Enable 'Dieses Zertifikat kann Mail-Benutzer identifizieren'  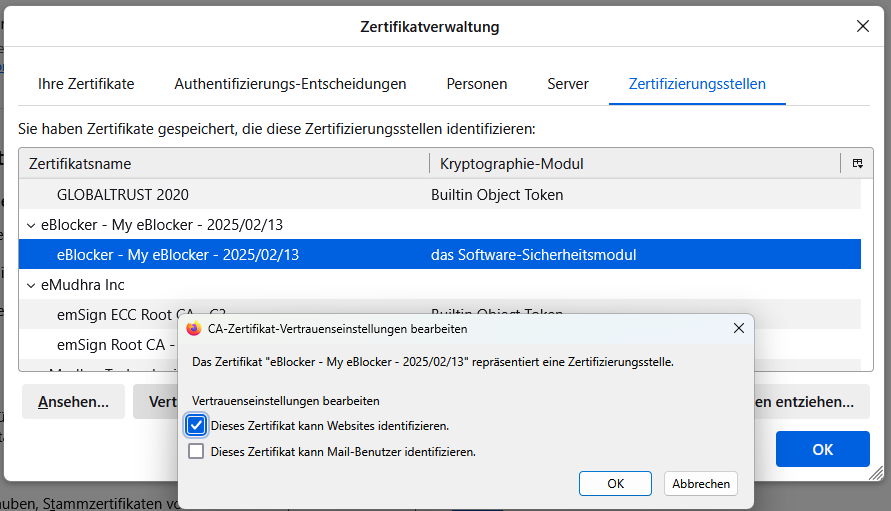coord(196,451)
